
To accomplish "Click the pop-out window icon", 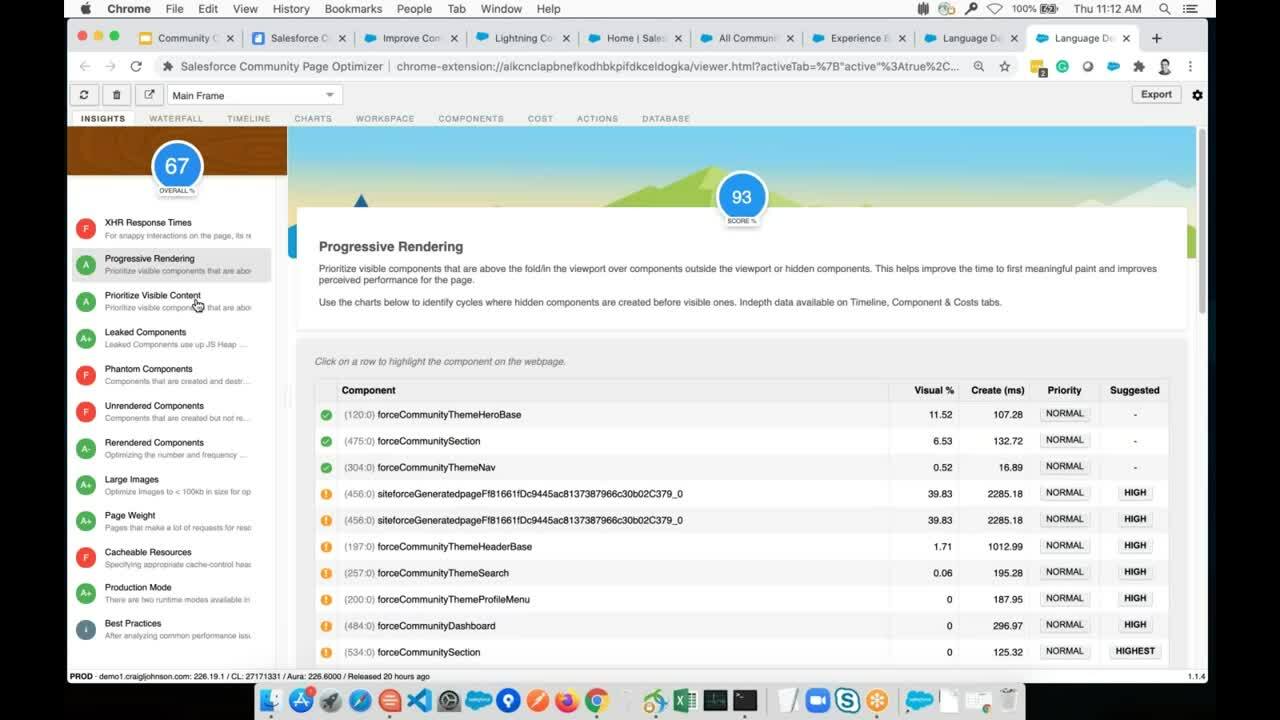I will pyautogui.click(x=149, y=95).
